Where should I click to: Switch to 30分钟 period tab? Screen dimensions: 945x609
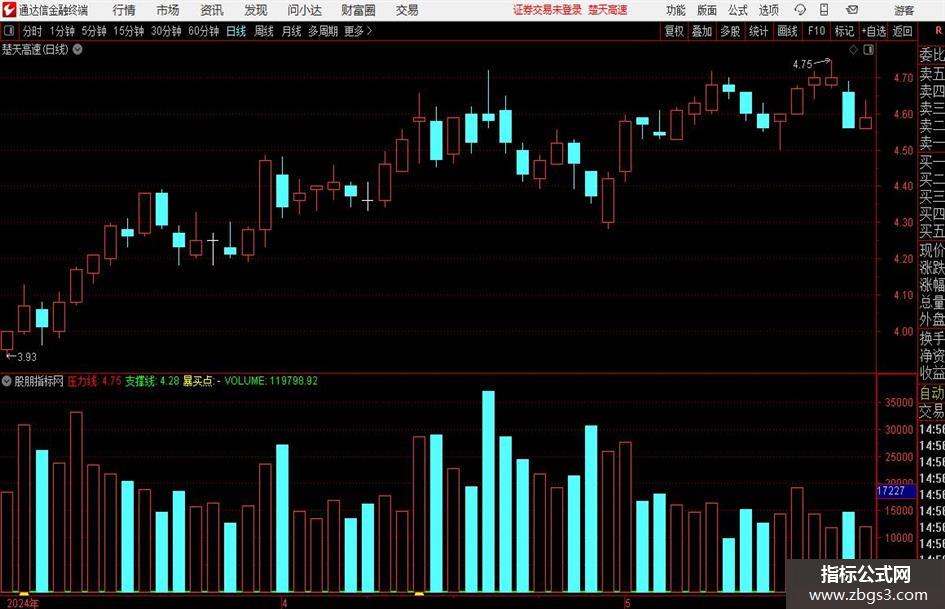166,31
